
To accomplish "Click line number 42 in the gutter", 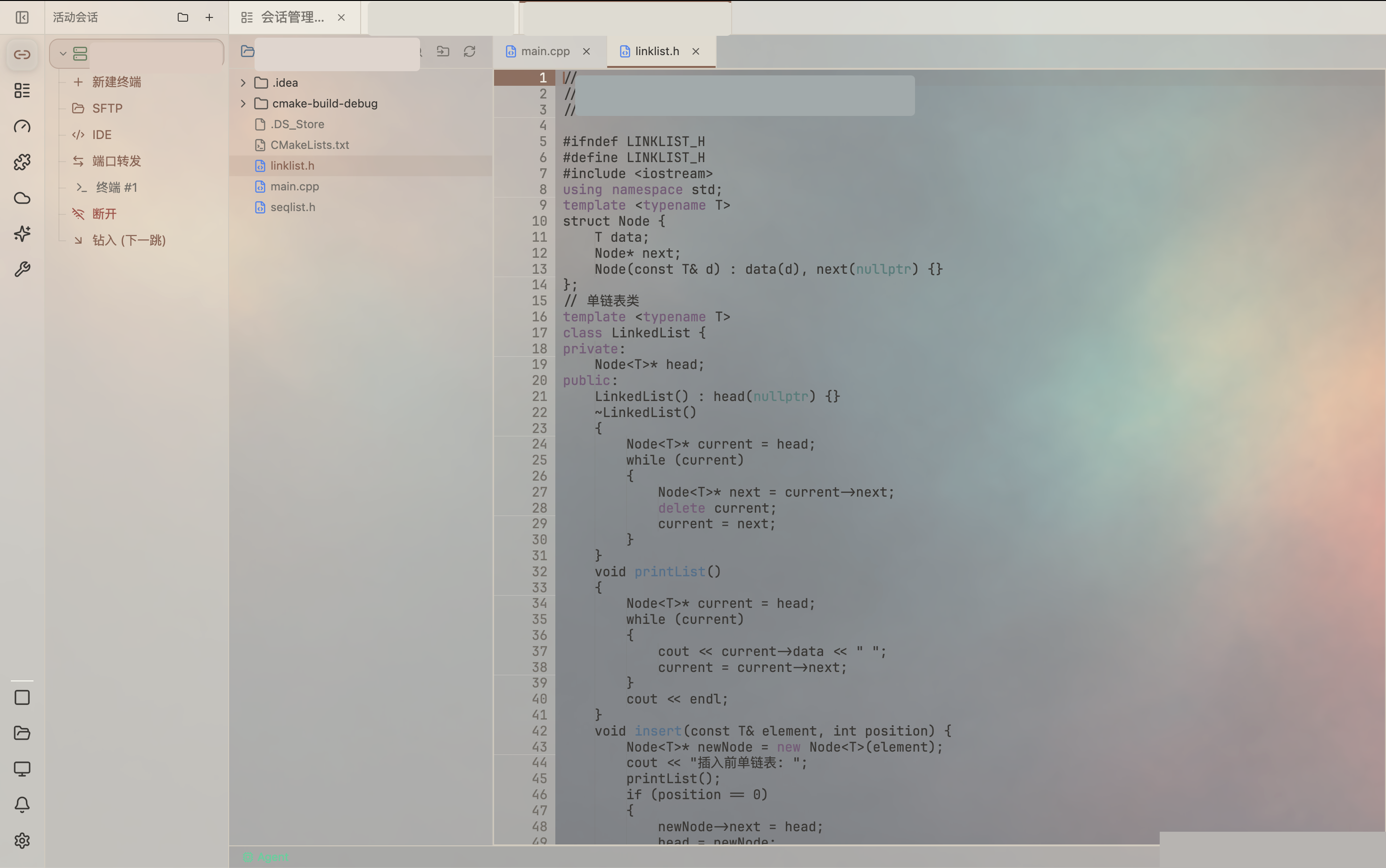I will (x=539, y=731).
